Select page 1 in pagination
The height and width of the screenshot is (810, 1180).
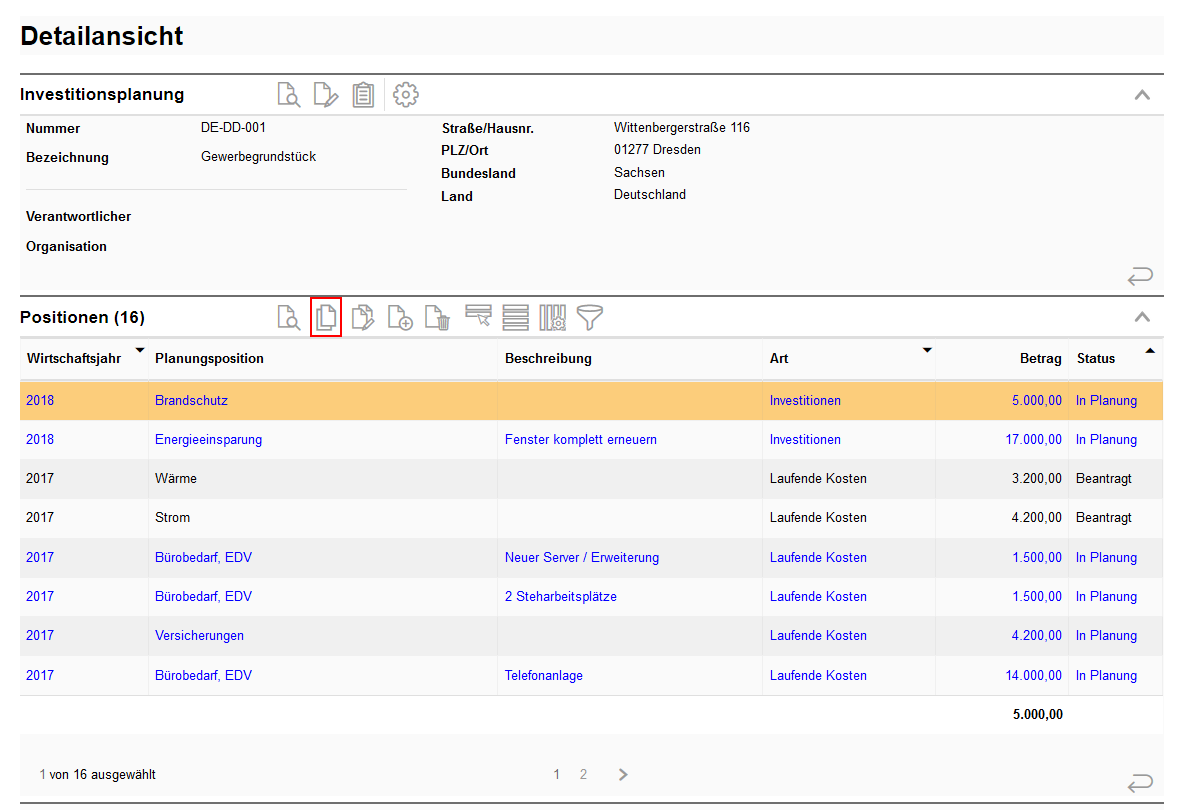tap(557, 774)
